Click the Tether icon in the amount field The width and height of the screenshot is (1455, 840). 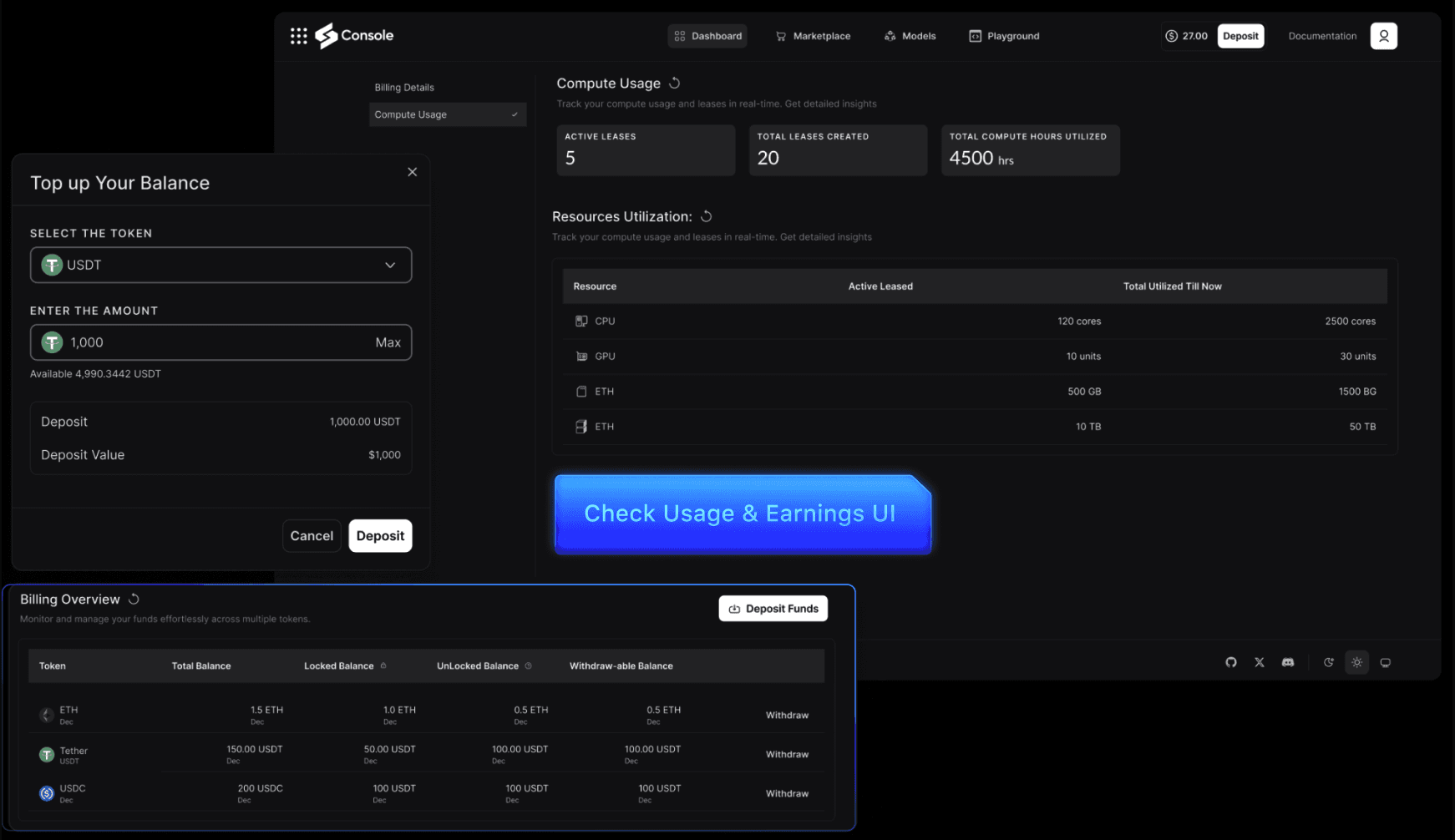tap(52, 342)
